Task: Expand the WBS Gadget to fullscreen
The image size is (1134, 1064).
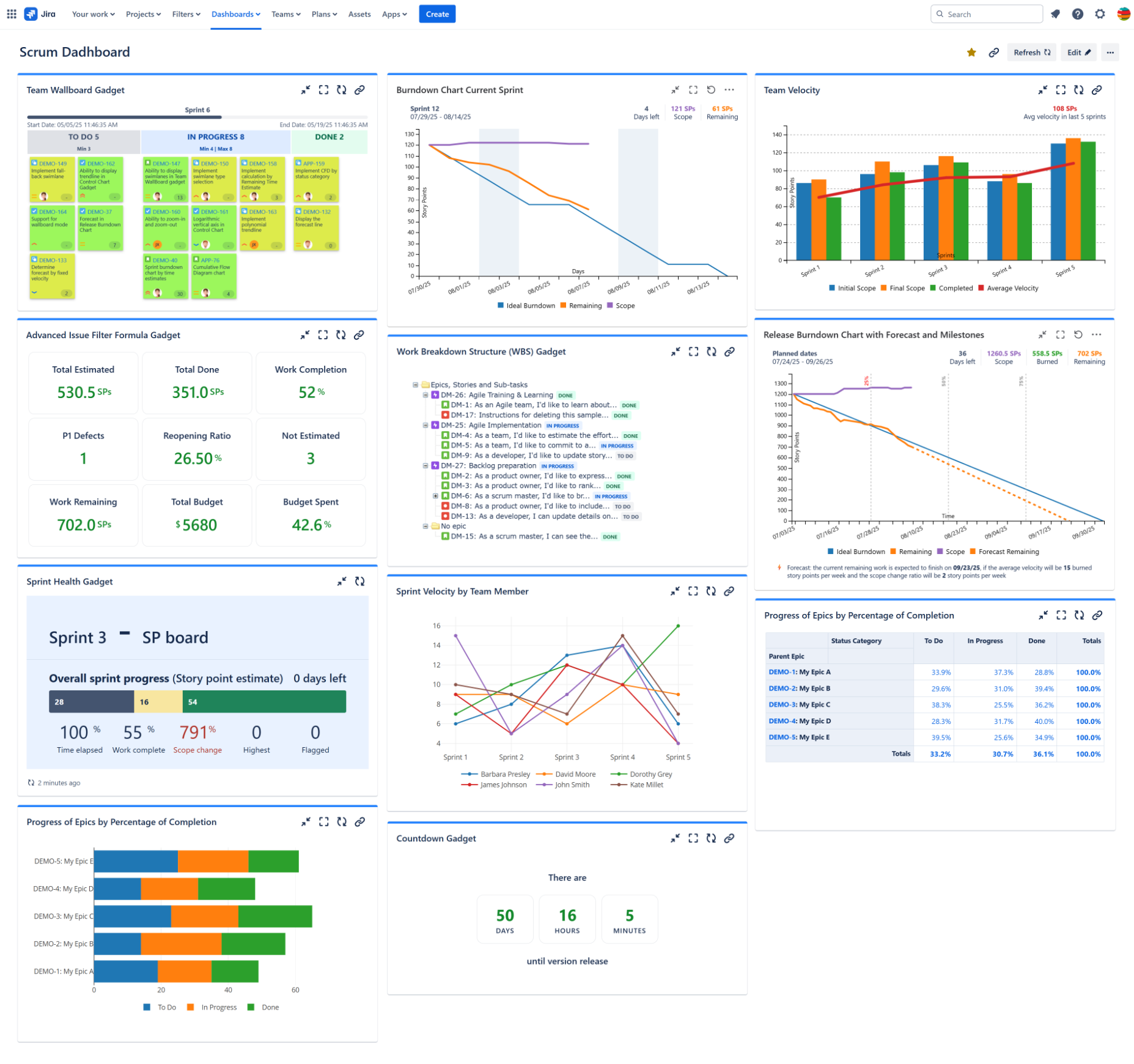Action: pos(693,352)
